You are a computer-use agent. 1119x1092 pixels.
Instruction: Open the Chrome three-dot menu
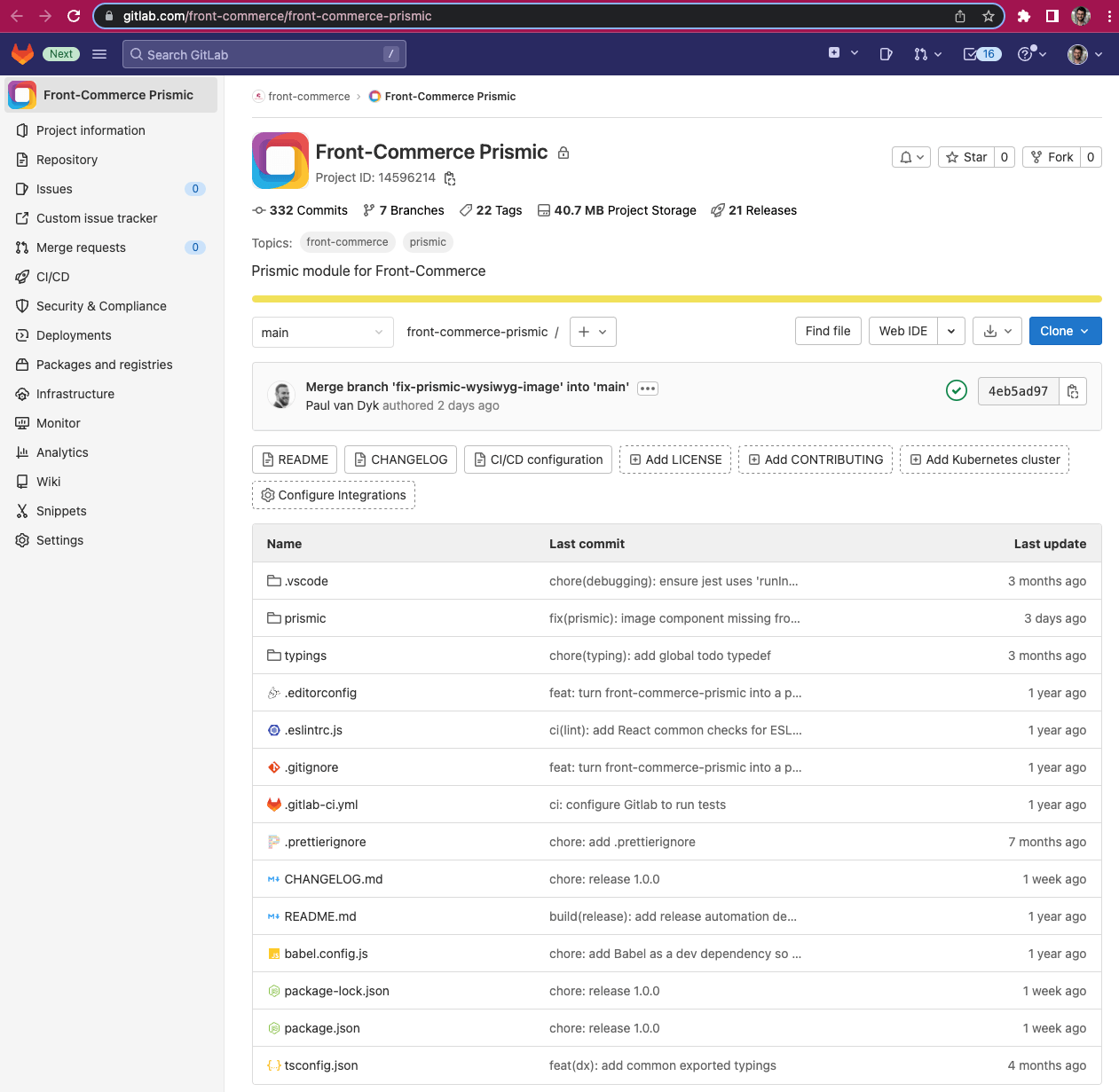click(1109, 16)
